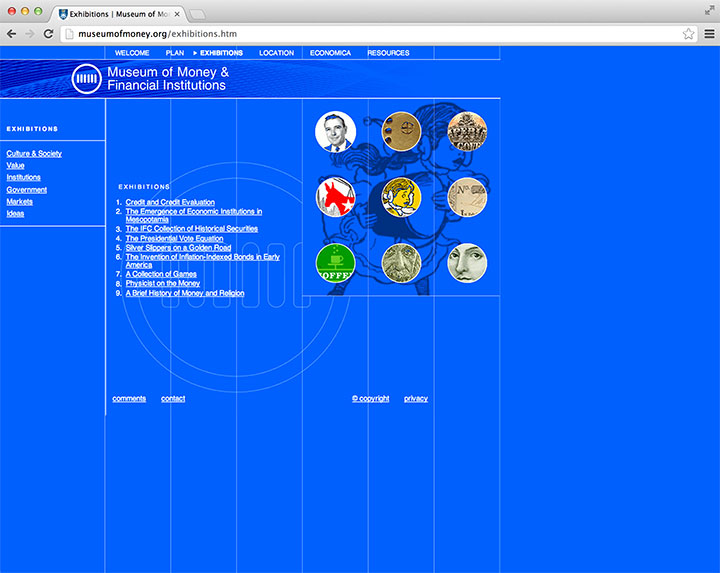
Task: Click the pale face close-up thumbnail
Action: (x=467, y=263)
